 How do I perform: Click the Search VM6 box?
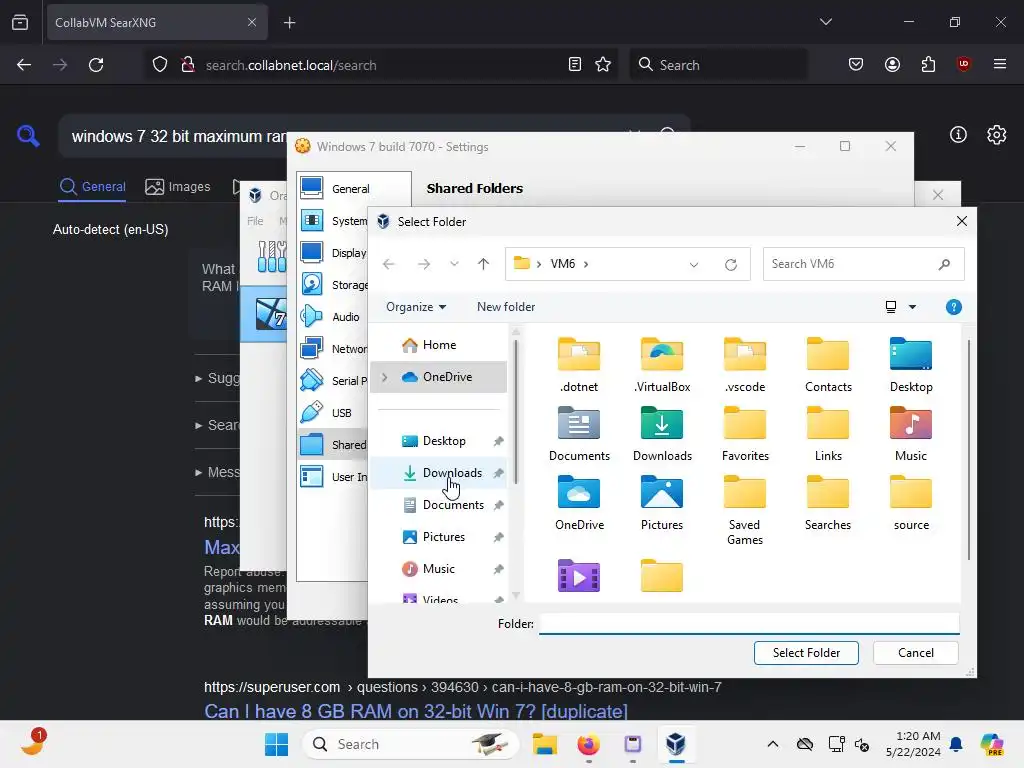tap(863, 264)
